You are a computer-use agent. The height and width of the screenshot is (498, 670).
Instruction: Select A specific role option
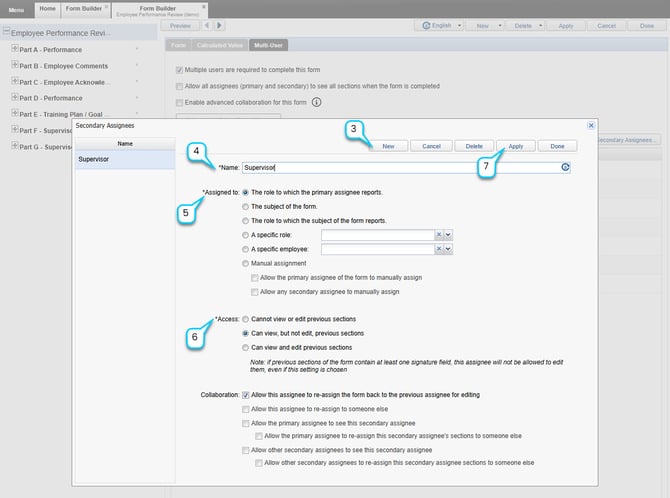coord(245,235)
